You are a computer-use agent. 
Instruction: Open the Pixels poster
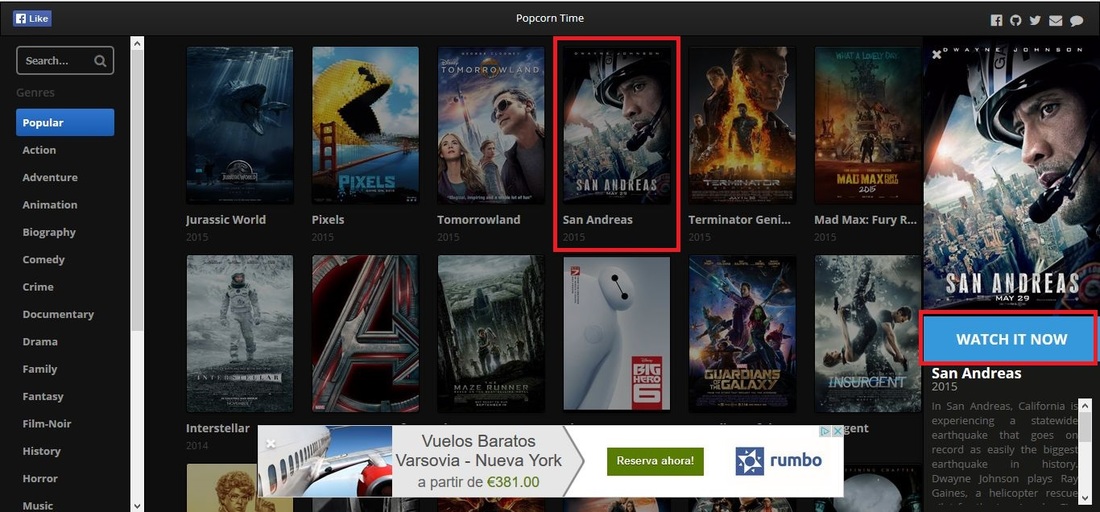(x=365, y=125)
